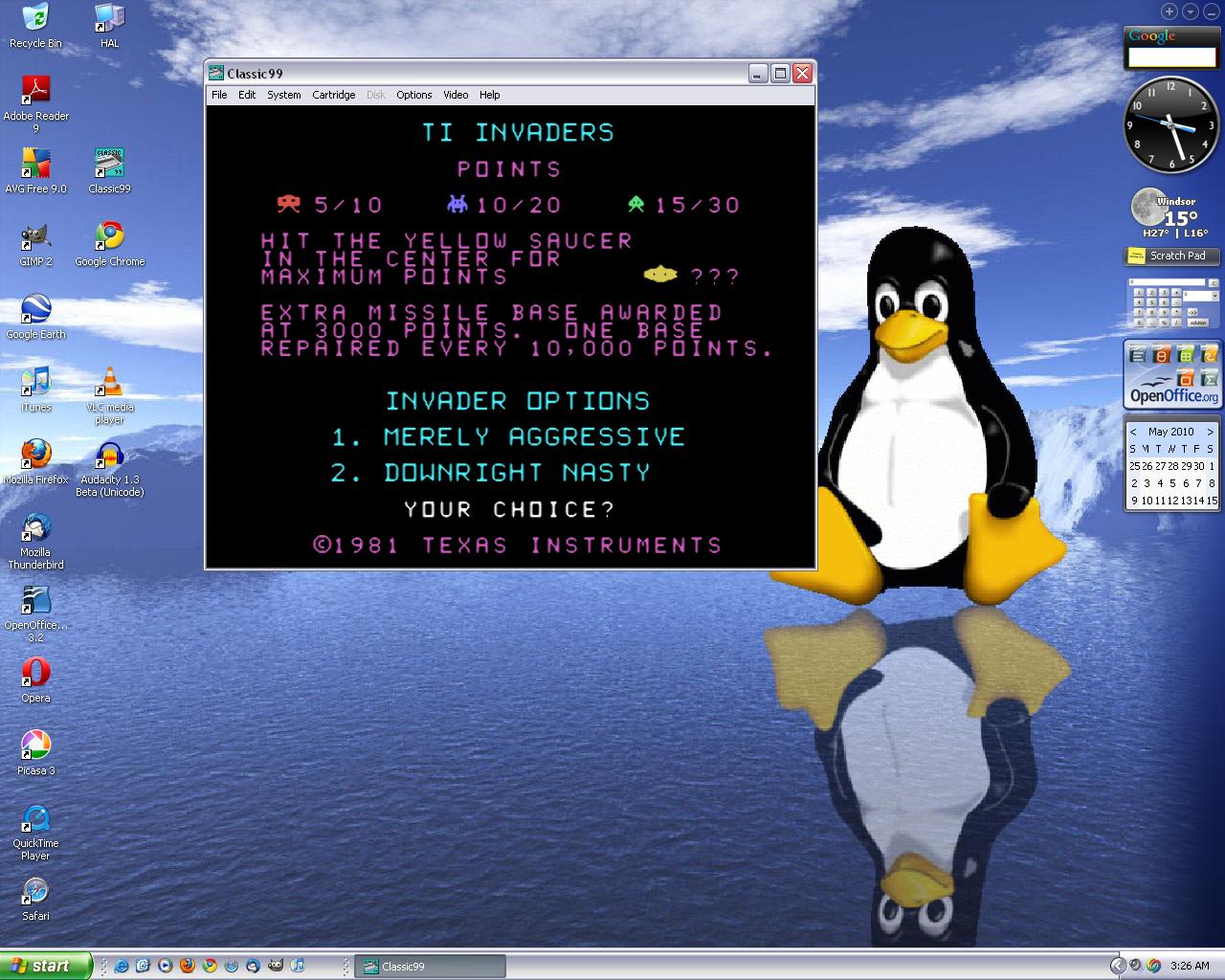Image resolution: width=1225 pixels, height=980 pixels.
Task: Click the 'DOWNRIGHT NASTY' option text
Action: tap(517, 473)
